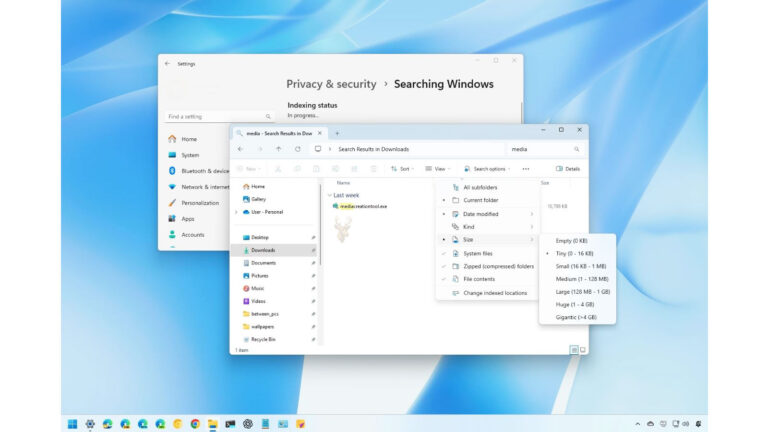Viewport: 768px width, 432px height.
Task: Click the Name column header
Action: (343, 183)
